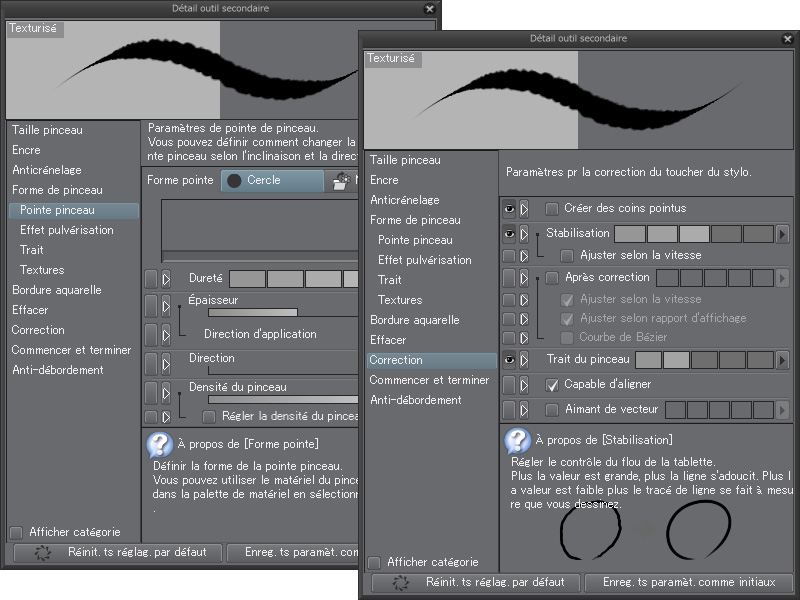Enable the Créer des coins pointus checkbox
The width and height of the screenshot is (800, 600).
[552, 209]
